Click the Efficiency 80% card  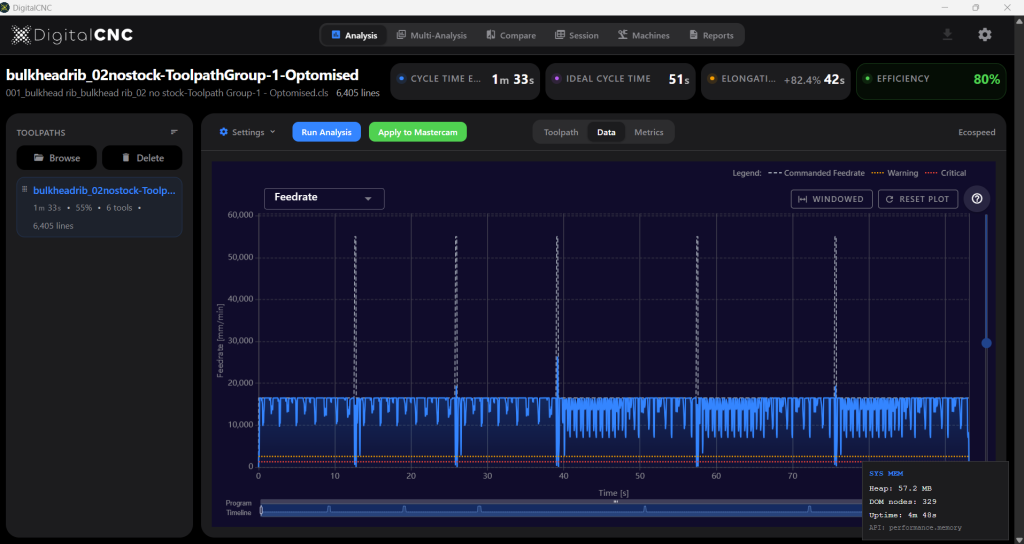click(931, 81)
